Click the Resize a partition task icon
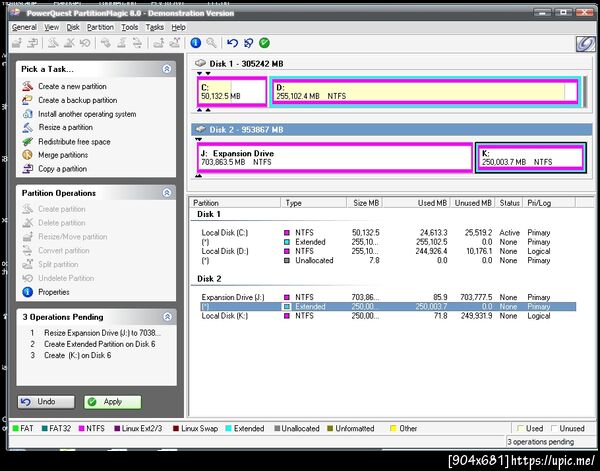Screen dimensions: 600x471 (28, 127)
